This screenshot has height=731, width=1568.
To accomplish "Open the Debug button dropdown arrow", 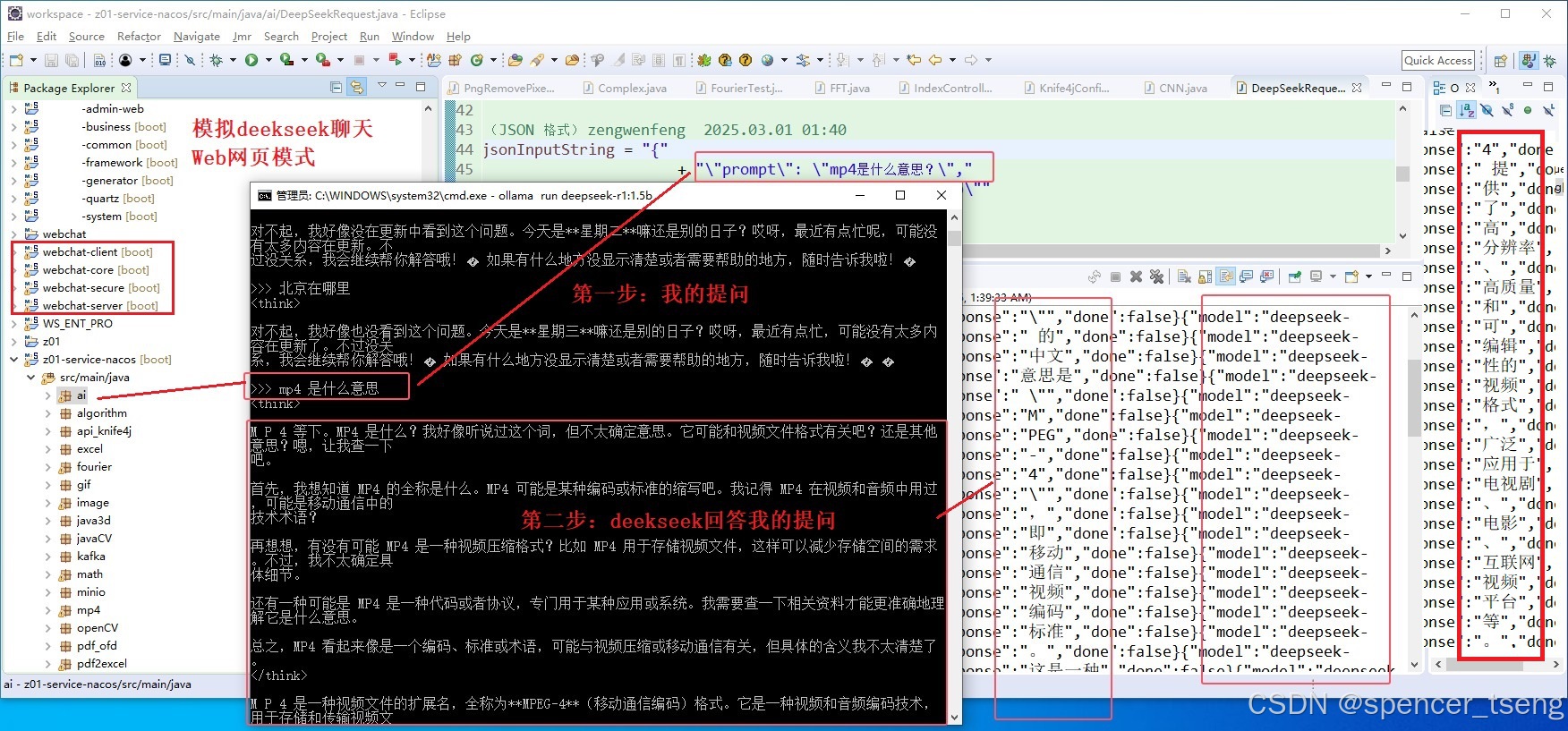I will (x=233, y=60).
